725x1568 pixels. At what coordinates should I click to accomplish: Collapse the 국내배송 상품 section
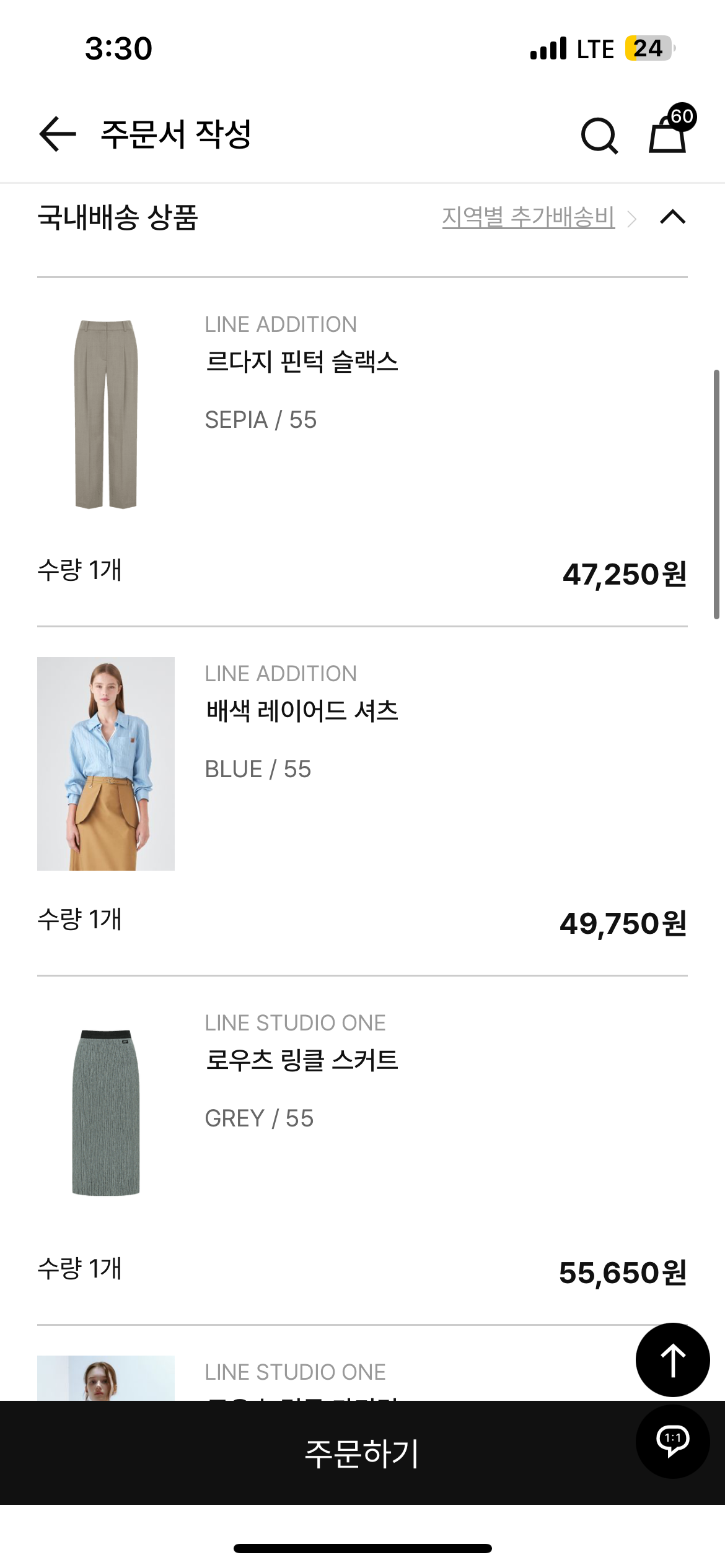click(x=673, y=217)
